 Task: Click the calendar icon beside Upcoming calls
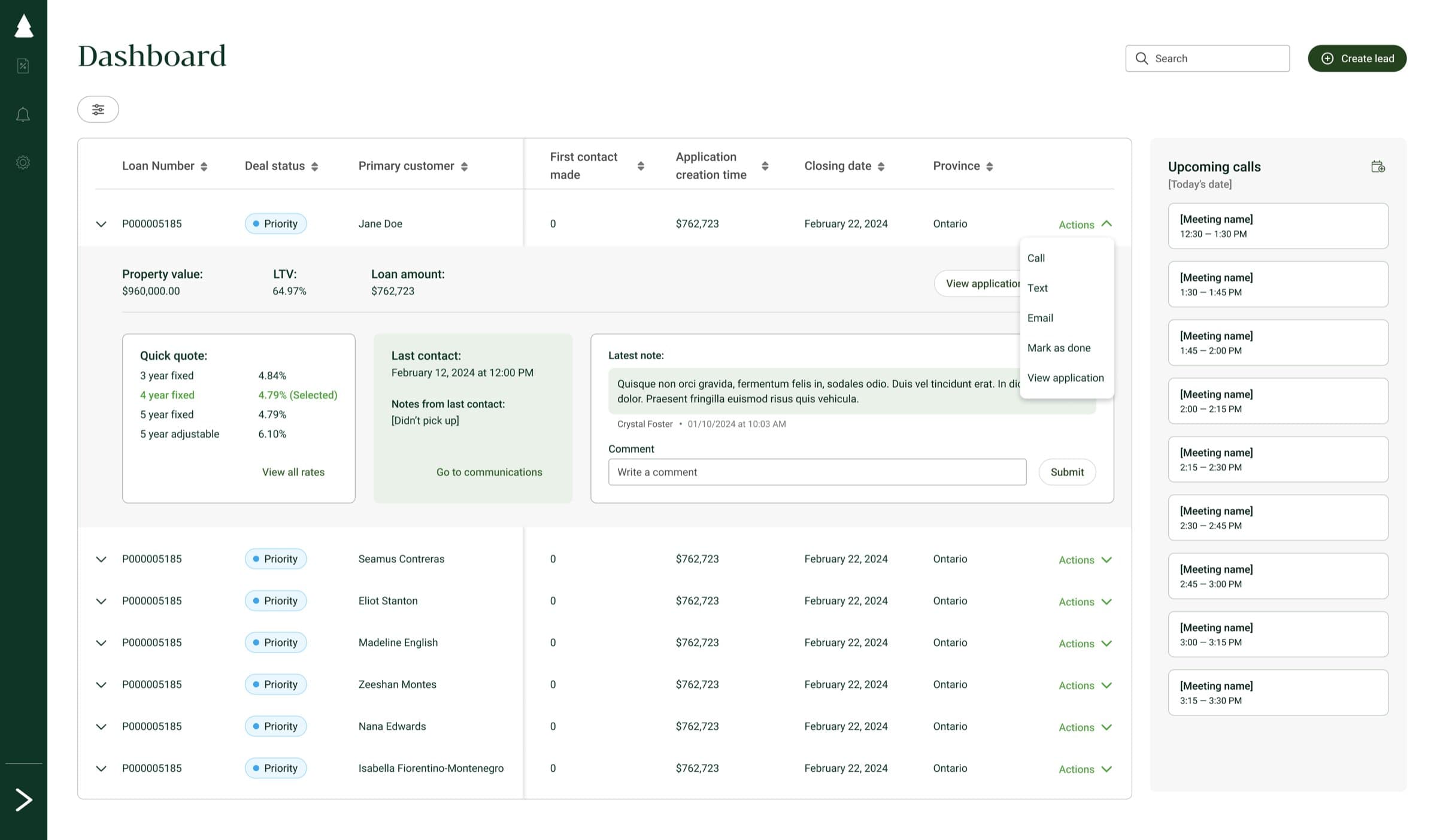pyautogui.click(x=1379, y=166)
